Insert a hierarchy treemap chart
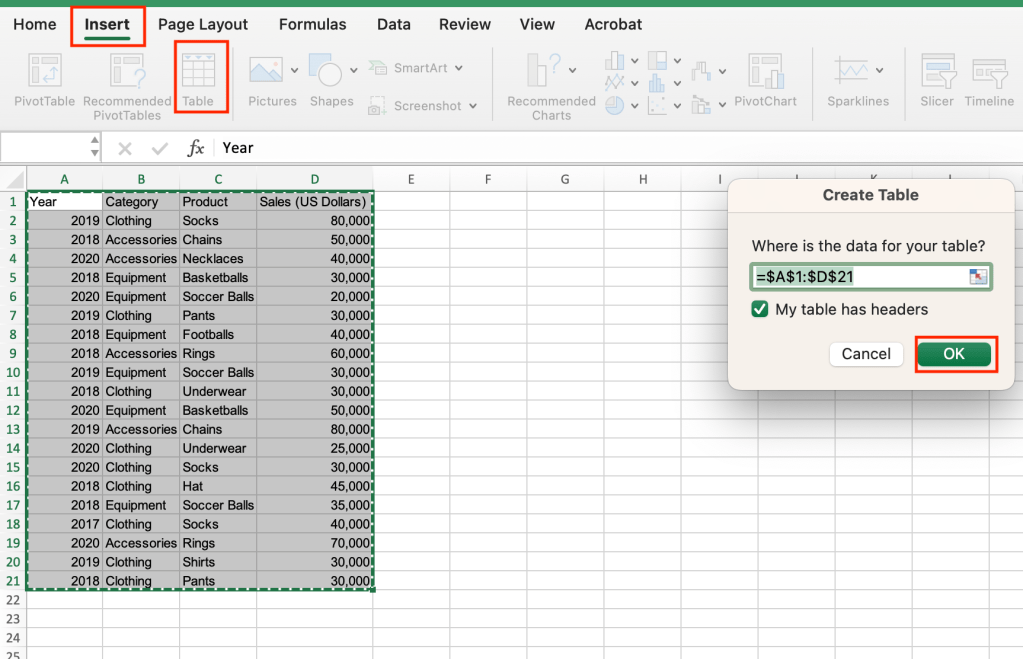Viewport: 1023px width, 659px height. click(x=657, y=61)
